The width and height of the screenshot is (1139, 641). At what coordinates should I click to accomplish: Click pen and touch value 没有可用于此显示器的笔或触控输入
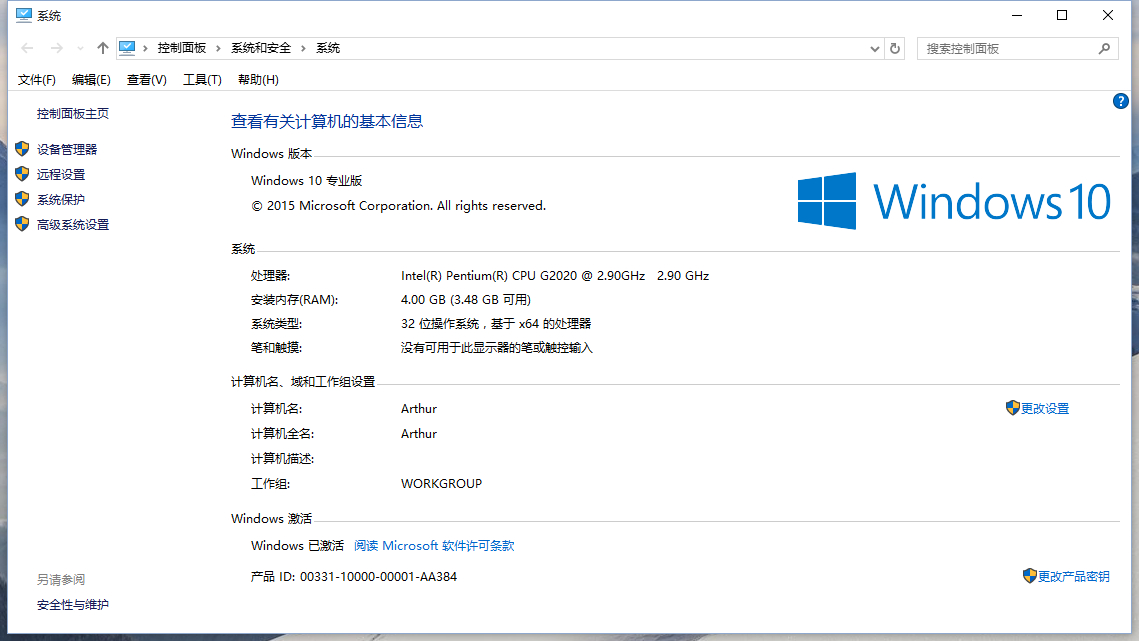pyautogui.click(x=497, y=347)
